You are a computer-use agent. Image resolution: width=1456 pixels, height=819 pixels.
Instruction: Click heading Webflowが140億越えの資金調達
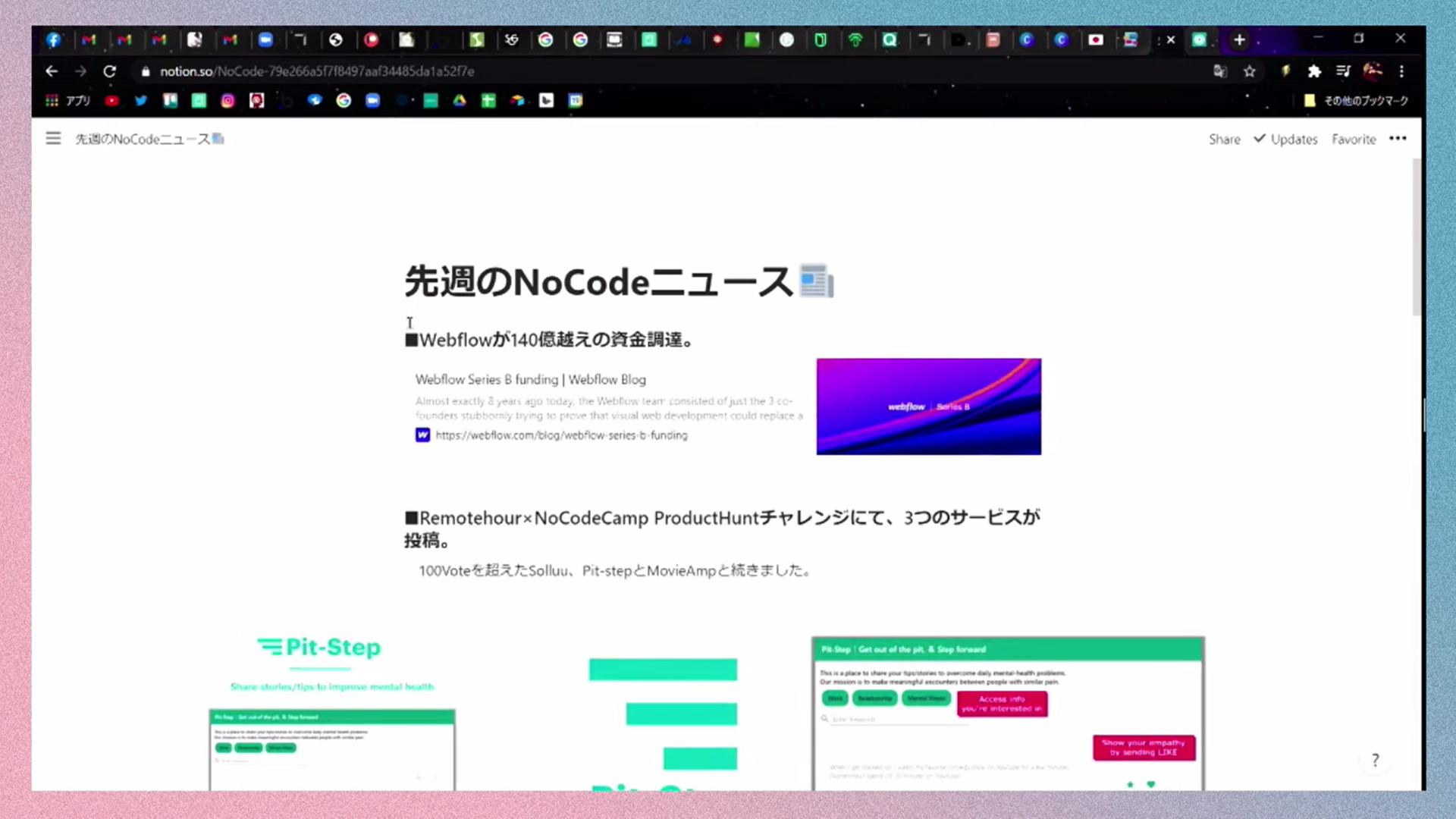point(549,340)
